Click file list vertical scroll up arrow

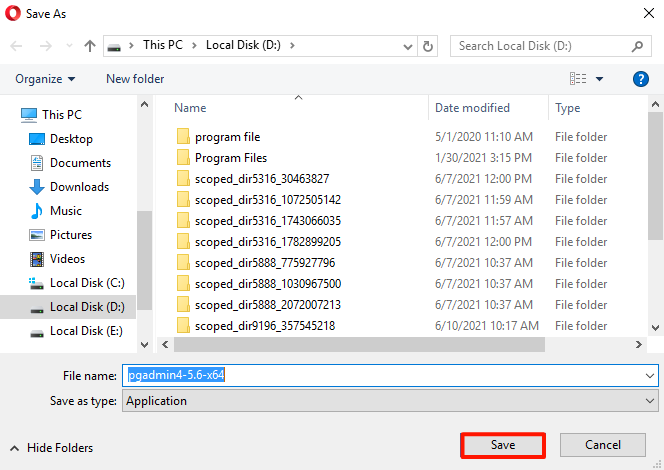point(656,104)
